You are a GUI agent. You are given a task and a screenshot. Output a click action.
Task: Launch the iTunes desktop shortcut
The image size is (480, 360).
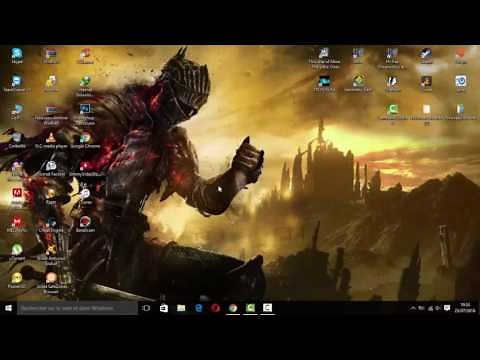86,196
